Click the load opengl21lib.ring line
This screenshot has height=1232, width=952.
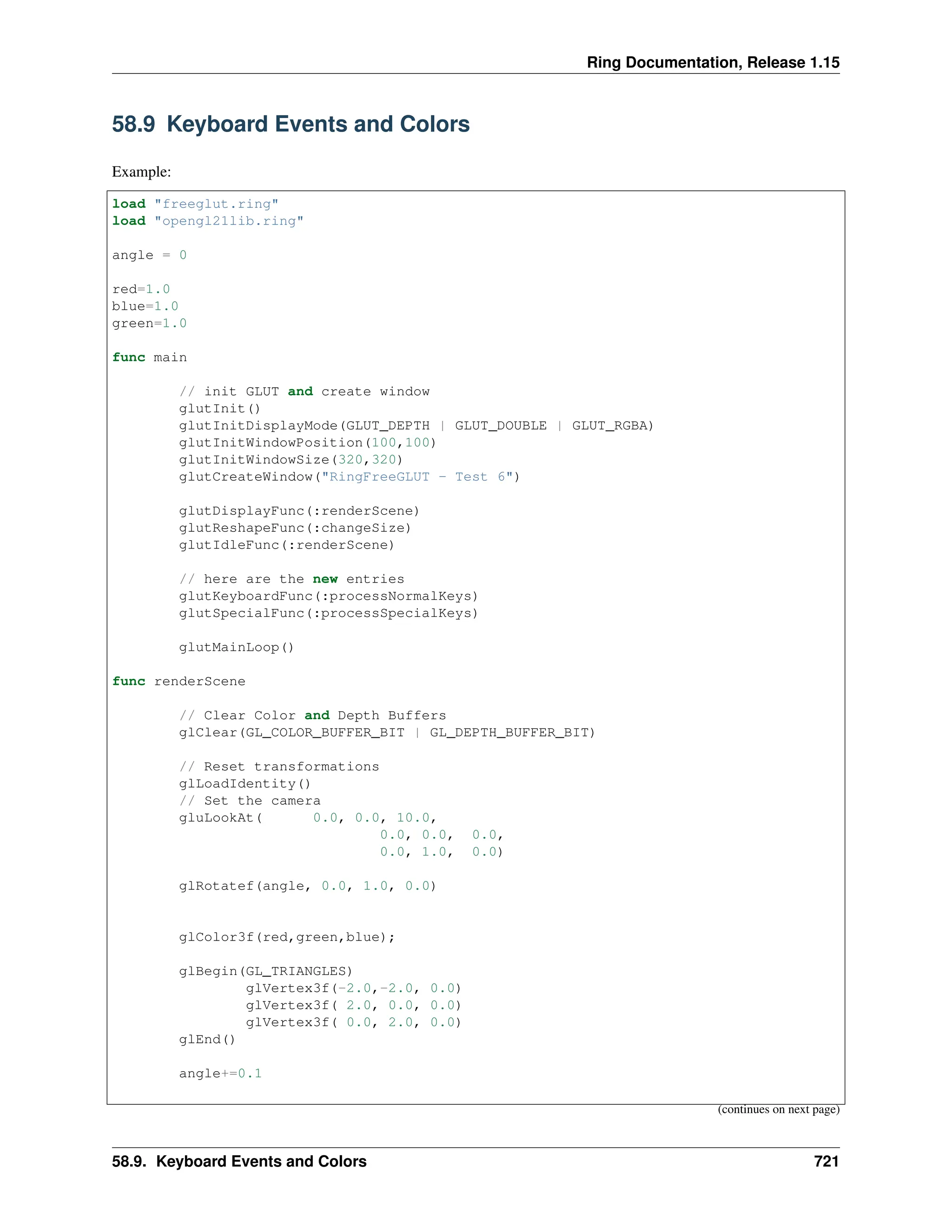click(x=207, y=221)
